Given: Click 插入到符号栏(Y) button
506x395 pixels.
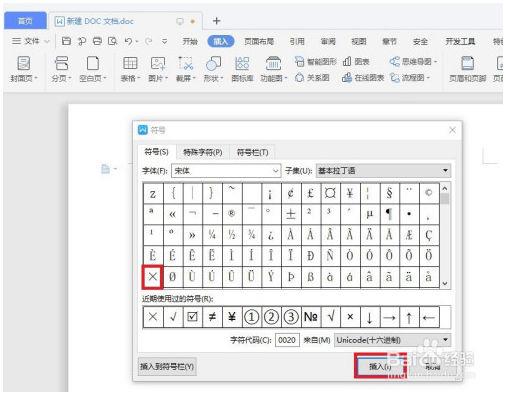Looking at the screenshot, I should pos(167,367).
